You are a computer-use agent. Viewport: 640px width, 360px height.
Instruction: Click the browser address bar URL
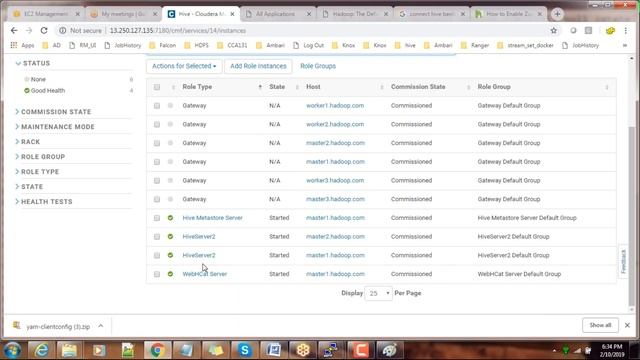point(178,31)
